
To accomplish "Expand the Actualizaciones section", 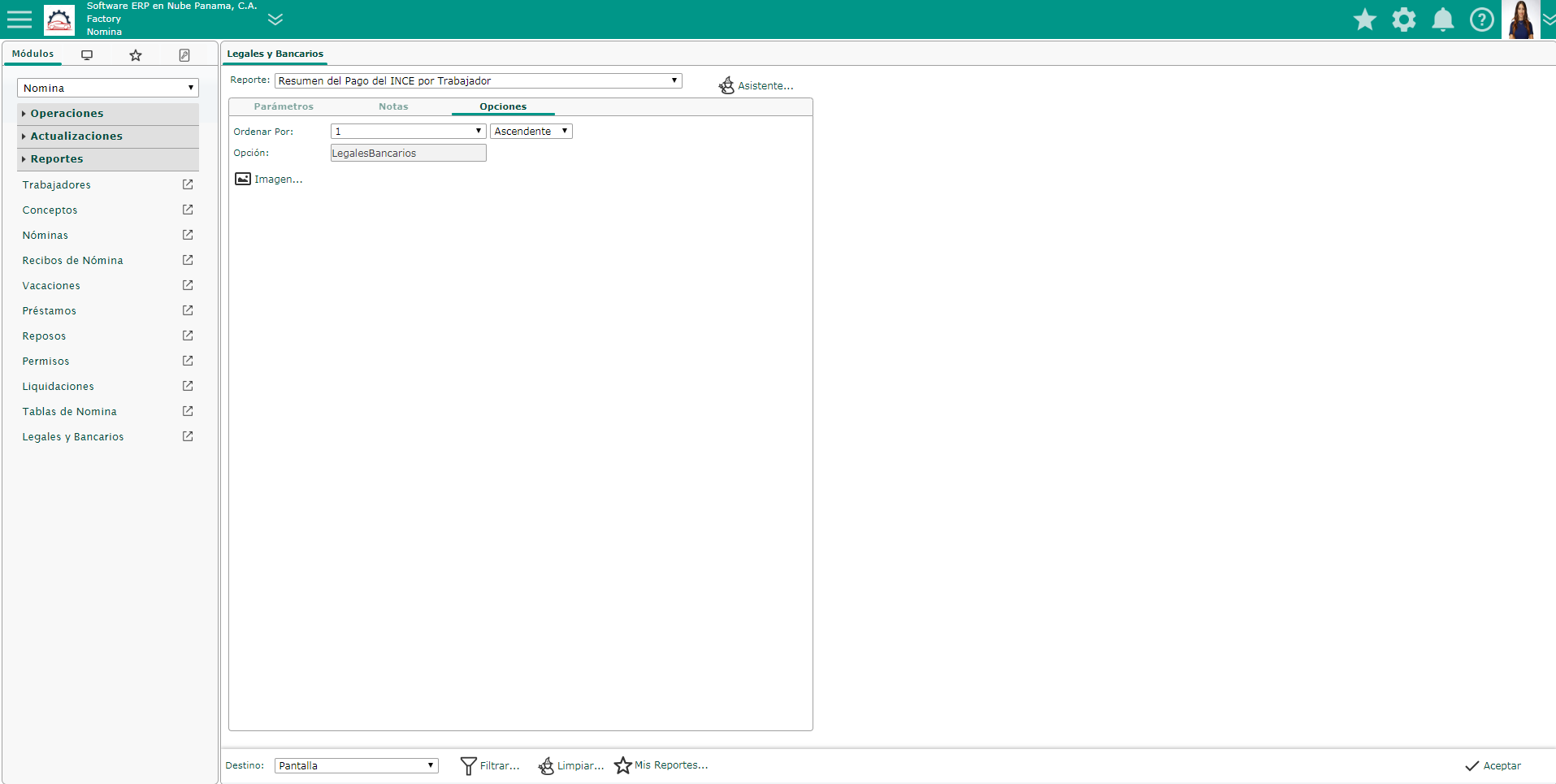I will point(108,136).
